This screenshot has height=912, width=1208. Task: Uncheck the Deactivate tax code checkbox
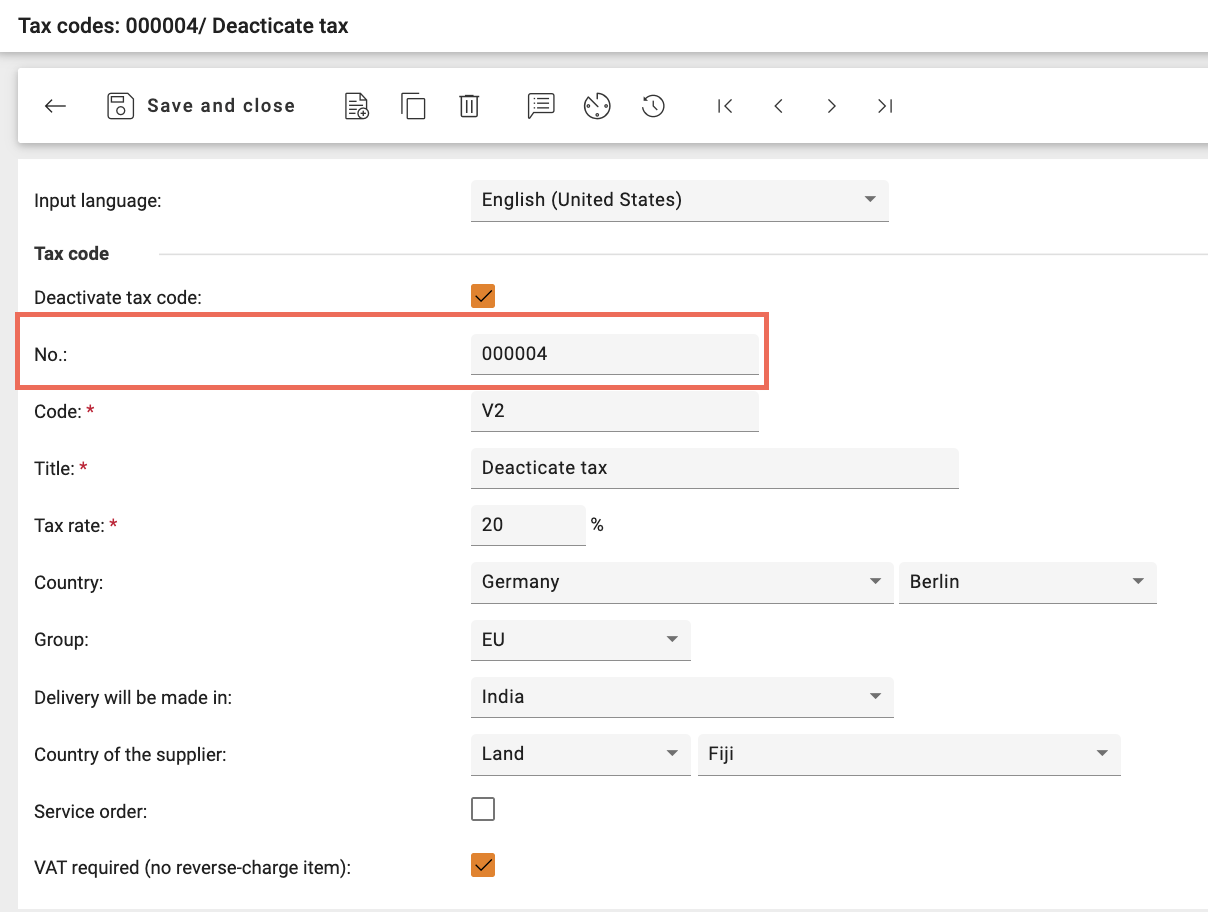tap(483, 296)
